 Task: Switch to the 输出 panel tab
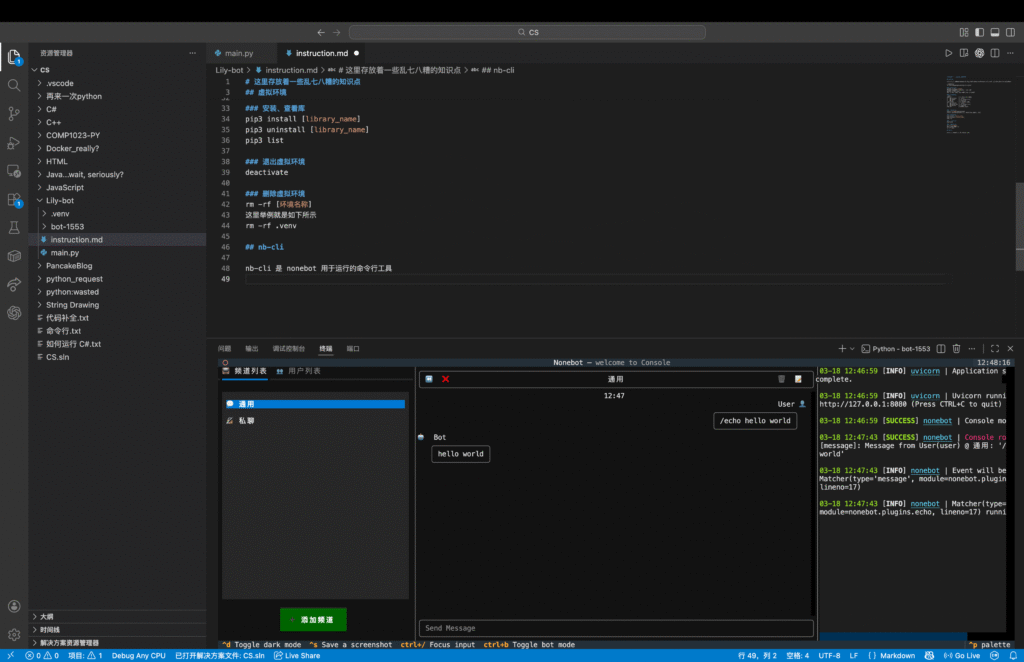click(251, 349)
